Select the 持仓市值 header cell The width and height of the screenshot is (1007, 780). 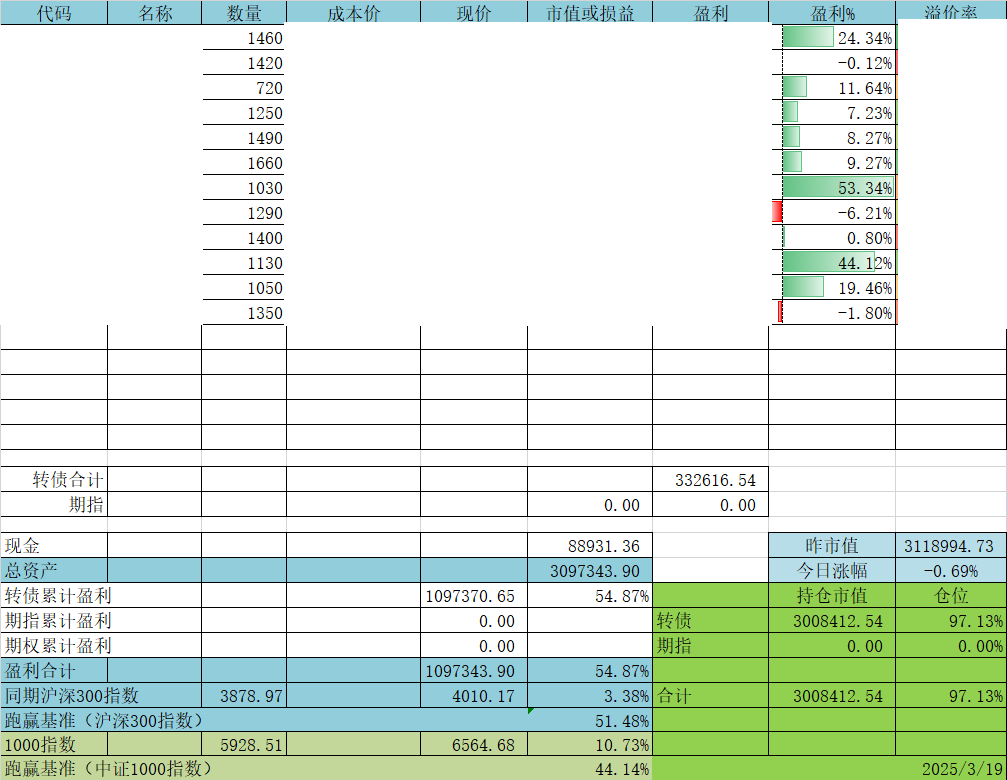pyautogui.click(x=832, y=596)
